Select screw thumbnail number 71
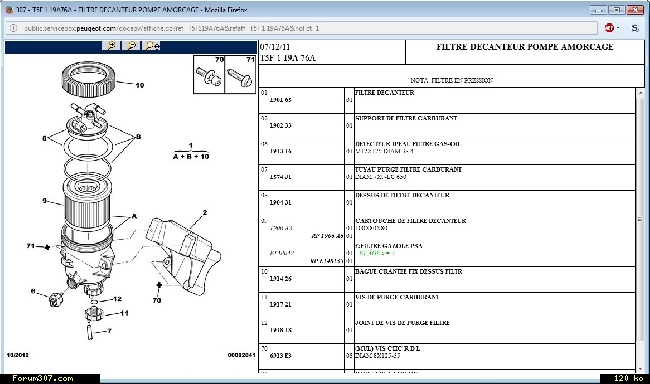This screenshot has height=384, width=650. (240, 75)
